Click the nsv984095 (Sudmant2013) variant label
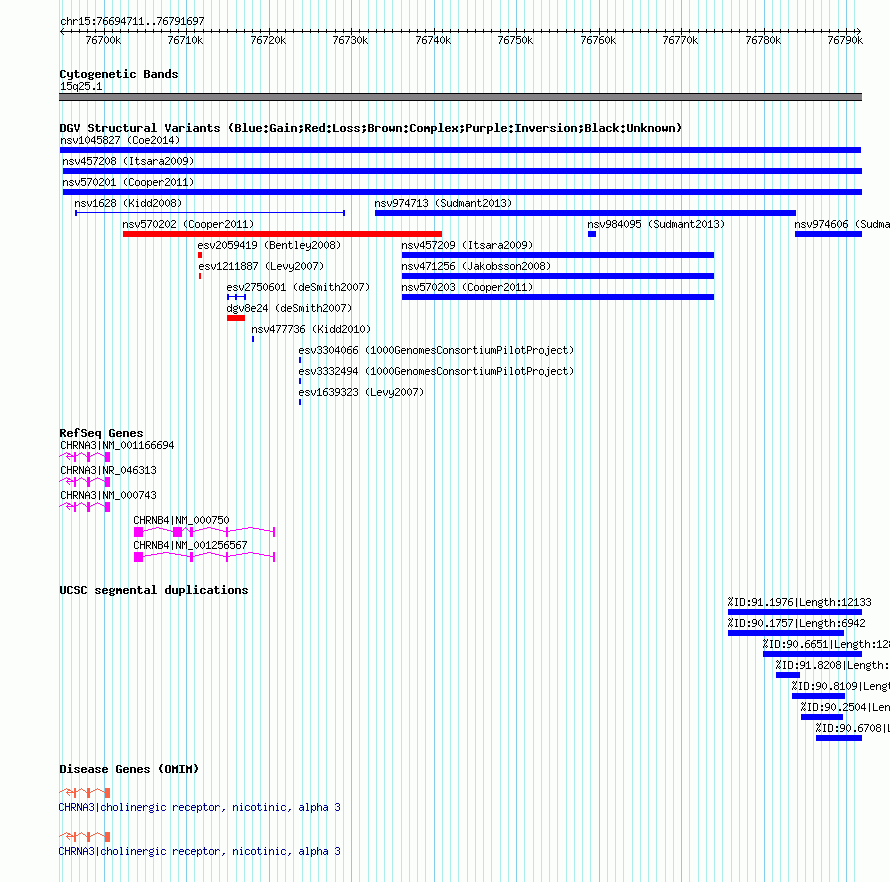Image resolution: width=890 pixels, height=882 pixels. [x=656, y=224]
